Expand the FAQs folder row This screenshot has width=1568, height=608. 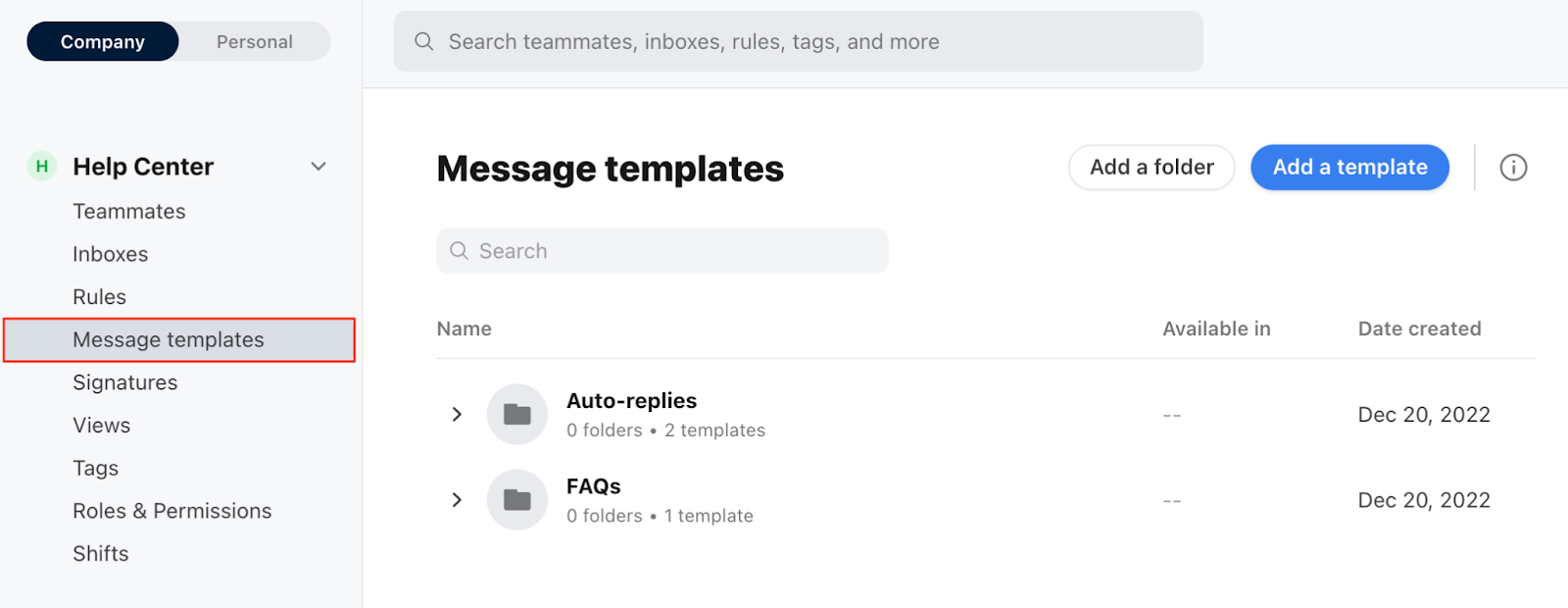pyautogui.click(x=457, y=500)
